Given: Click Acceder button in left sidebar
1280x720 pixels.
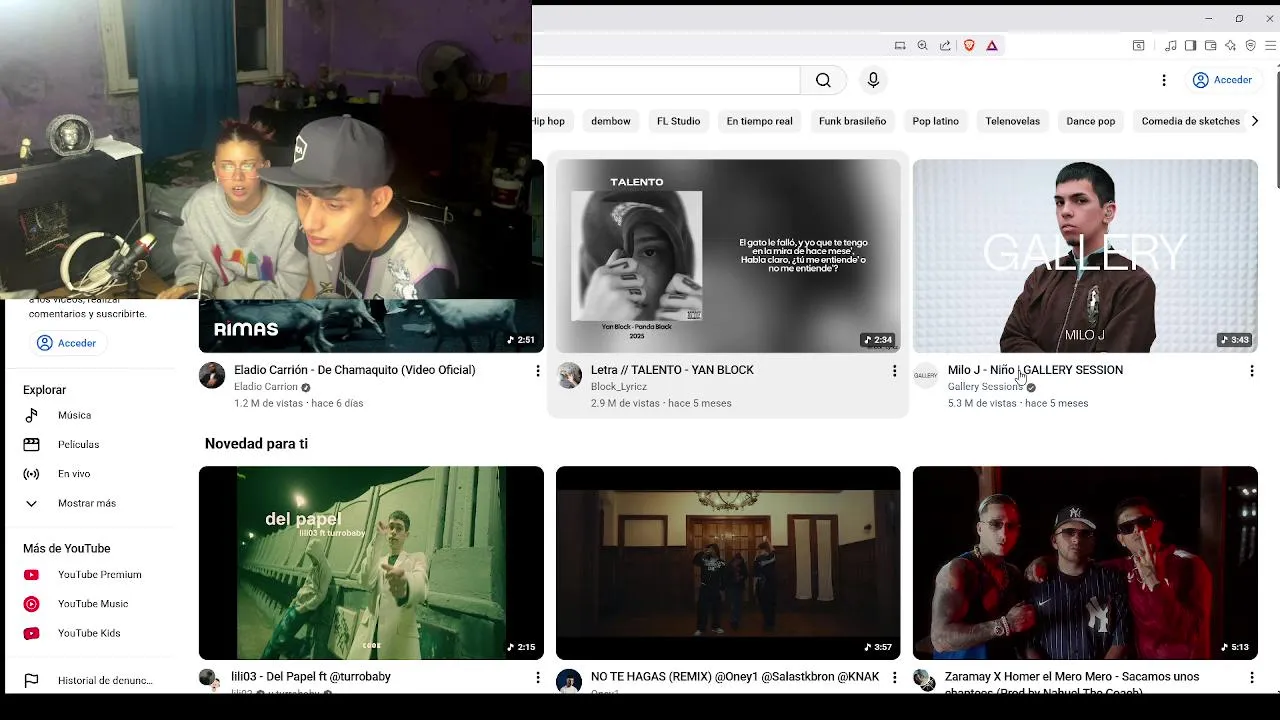Looking at the screenshot, I should (x=67, y=343).
